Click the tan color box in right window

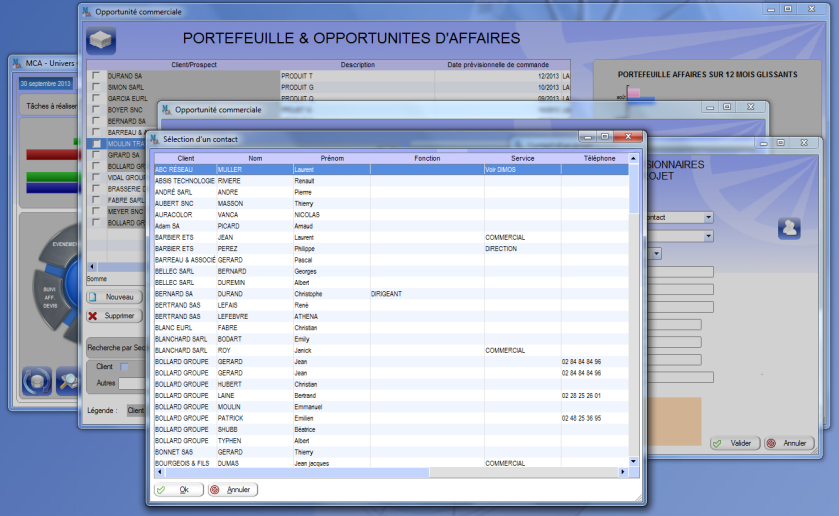click(674, 421)
